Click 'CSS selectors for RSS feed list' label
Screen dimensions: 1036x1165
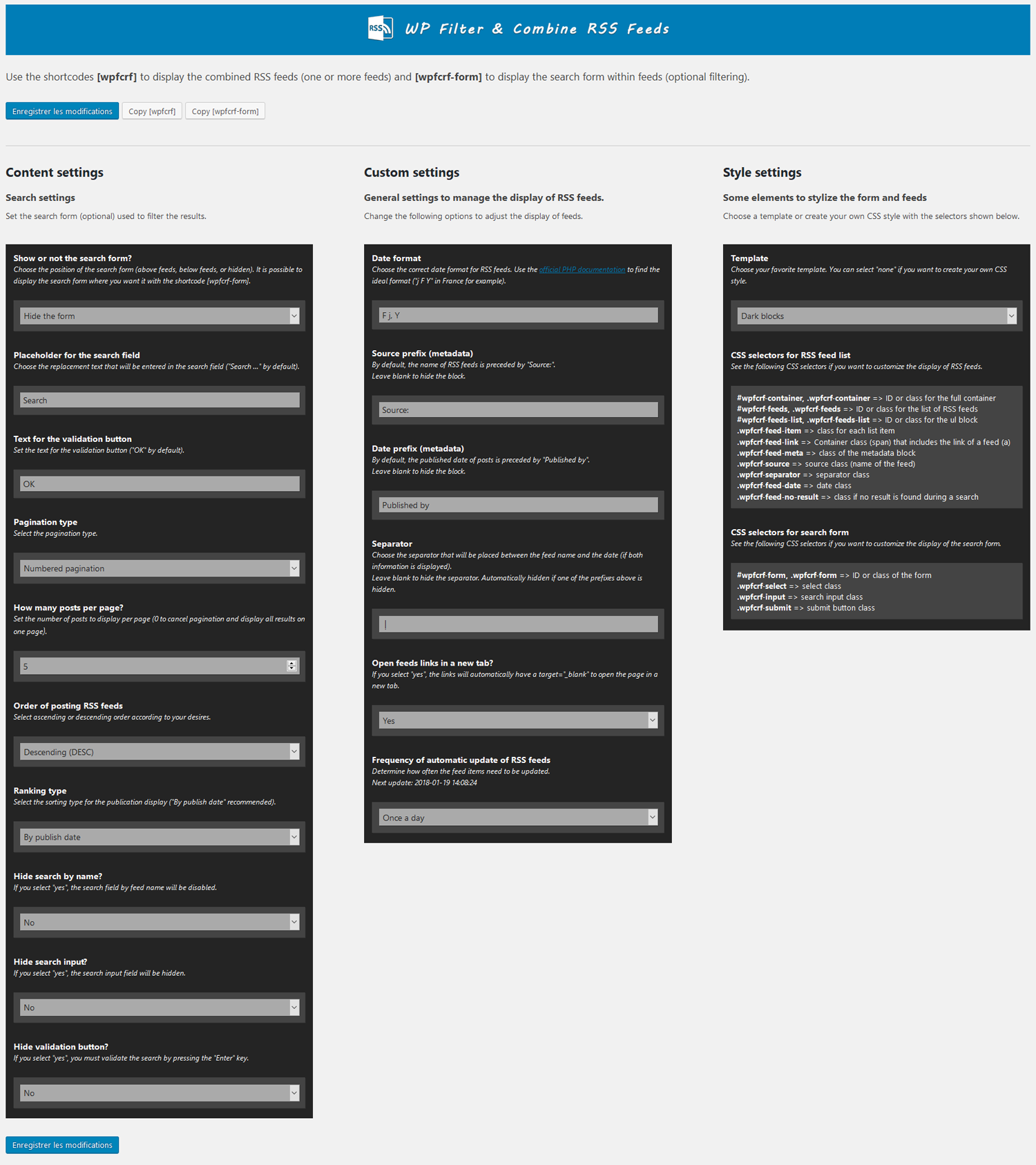(790, 355)
